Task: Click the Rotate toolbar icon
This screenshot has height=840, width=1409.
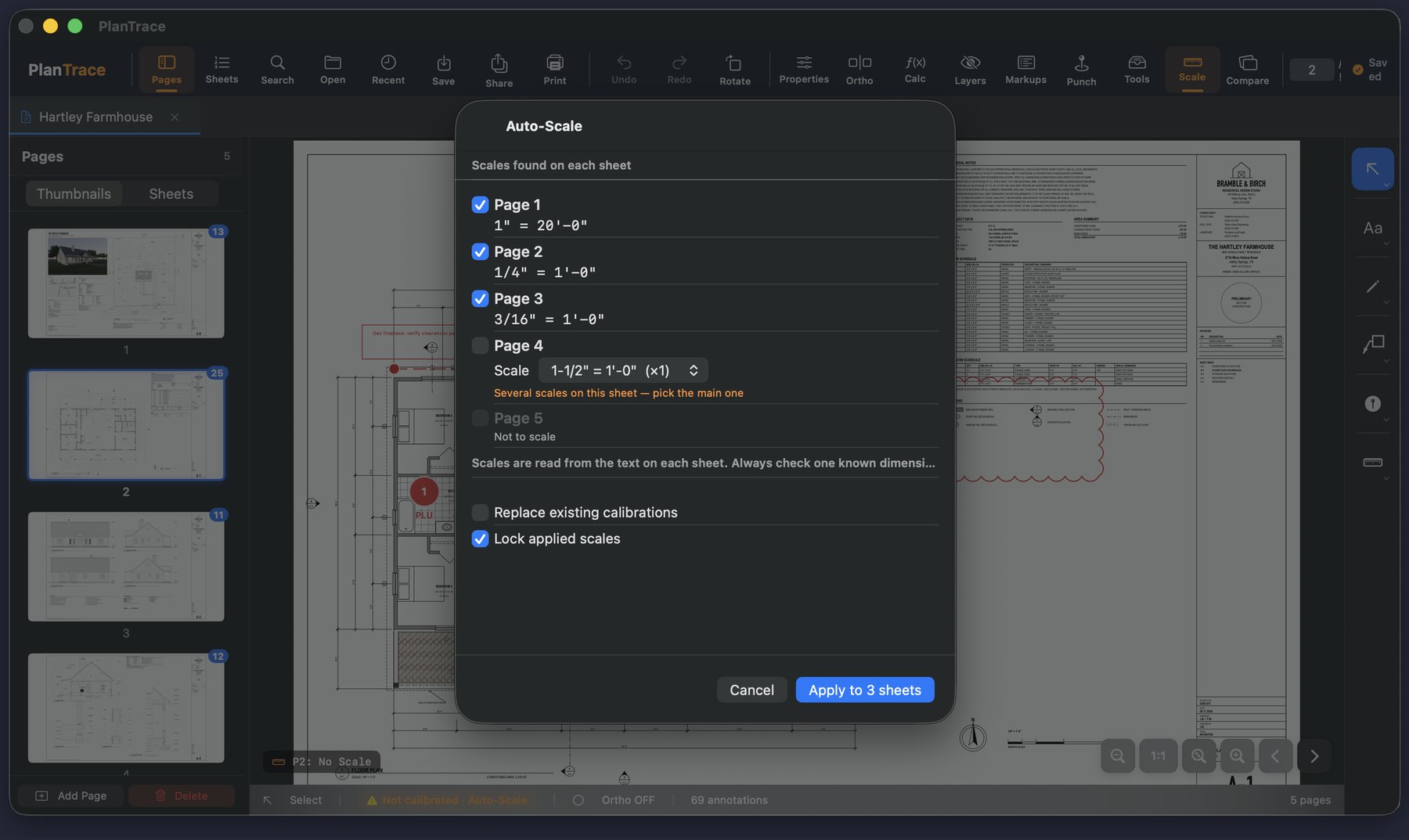Action: tap(735, 69)
